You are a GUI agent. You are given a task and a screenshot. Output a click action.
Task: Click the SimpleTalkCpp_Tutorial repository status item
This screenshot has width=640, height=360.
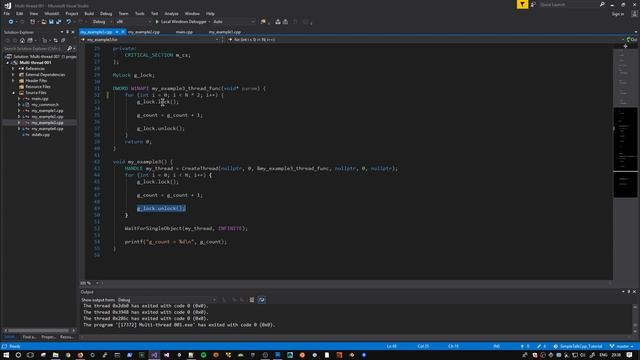[578, 346]
